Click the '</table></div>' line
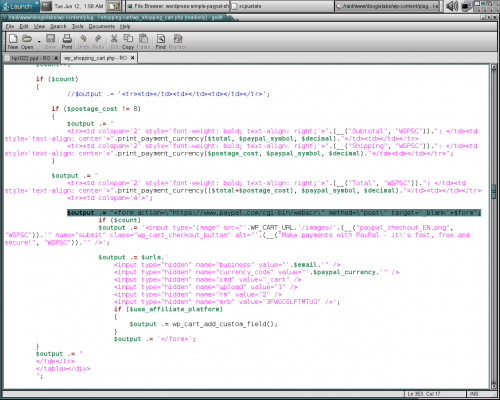500x400 pixels. click(63, 369)
